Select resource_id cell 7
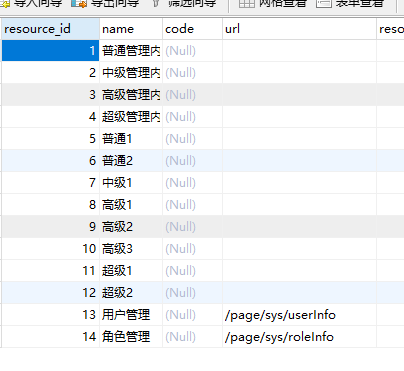Screen dimensions: 404x371 pyautogui.click(x=50, y=183)
